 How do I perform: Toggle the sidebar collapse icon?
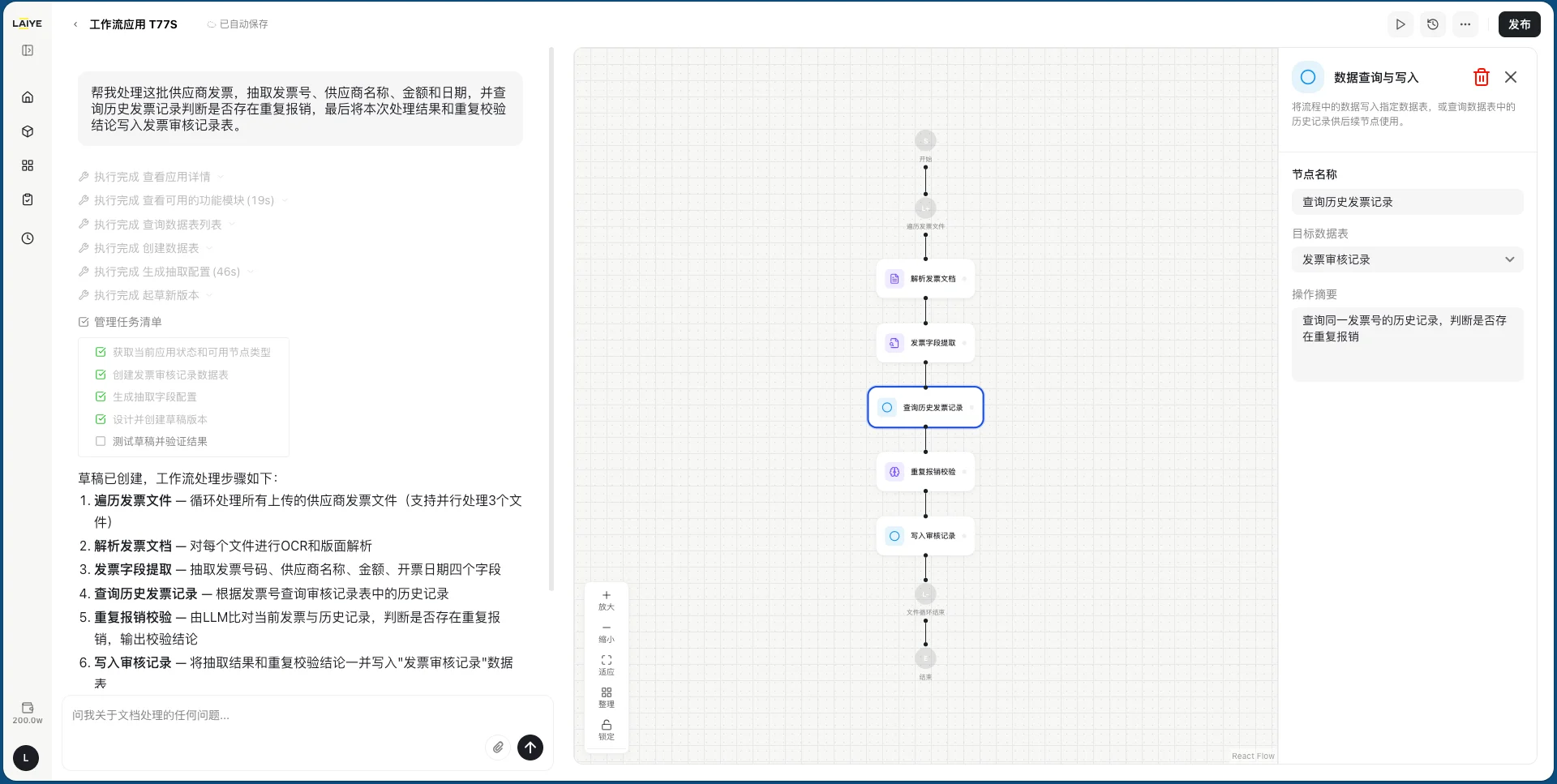tap(28, 50)
